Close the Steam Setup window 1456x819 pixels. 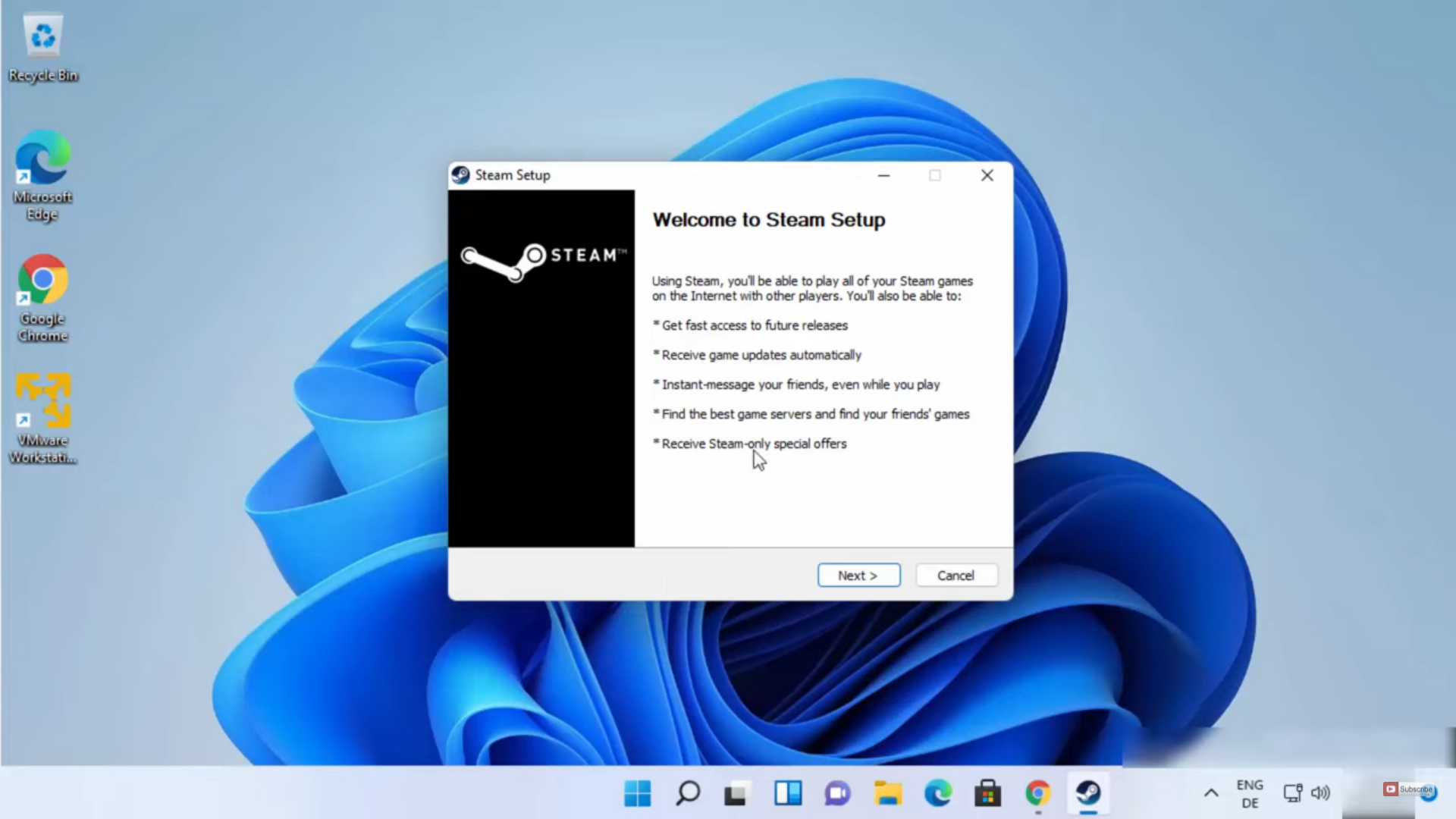click(x=987, y=175)
